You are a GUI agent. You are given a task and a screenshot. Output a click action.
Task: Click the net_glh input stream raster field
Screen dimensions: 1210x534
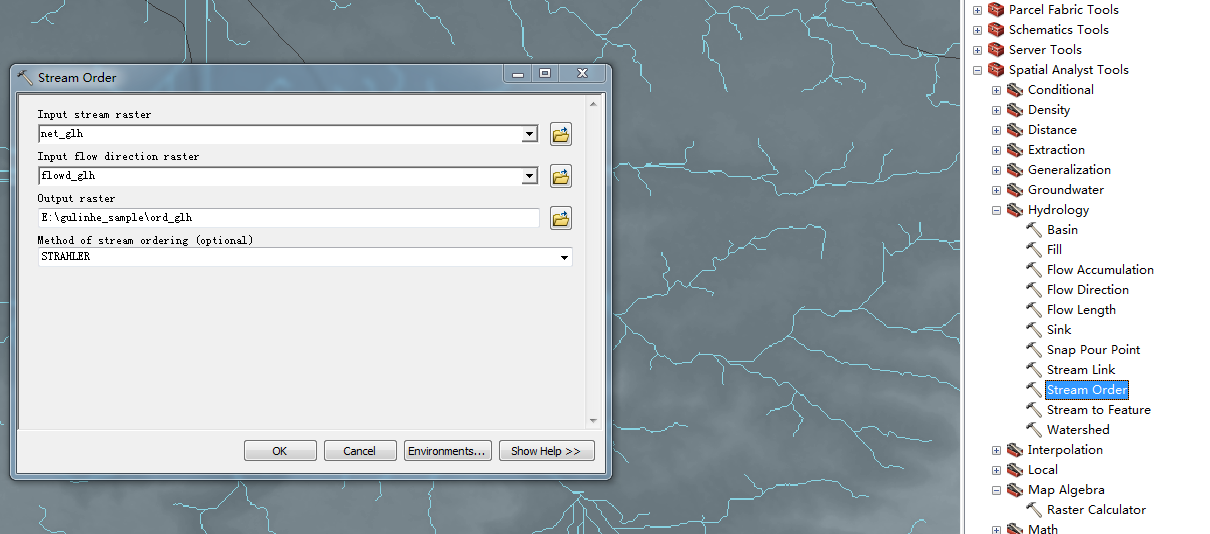coord(280,134)
